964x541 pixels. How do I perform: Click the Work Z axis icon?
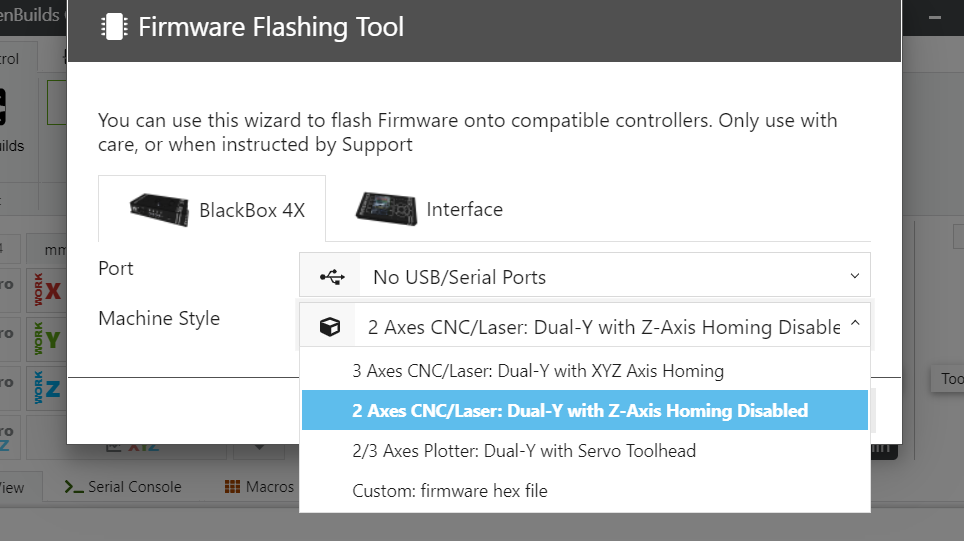46,386
